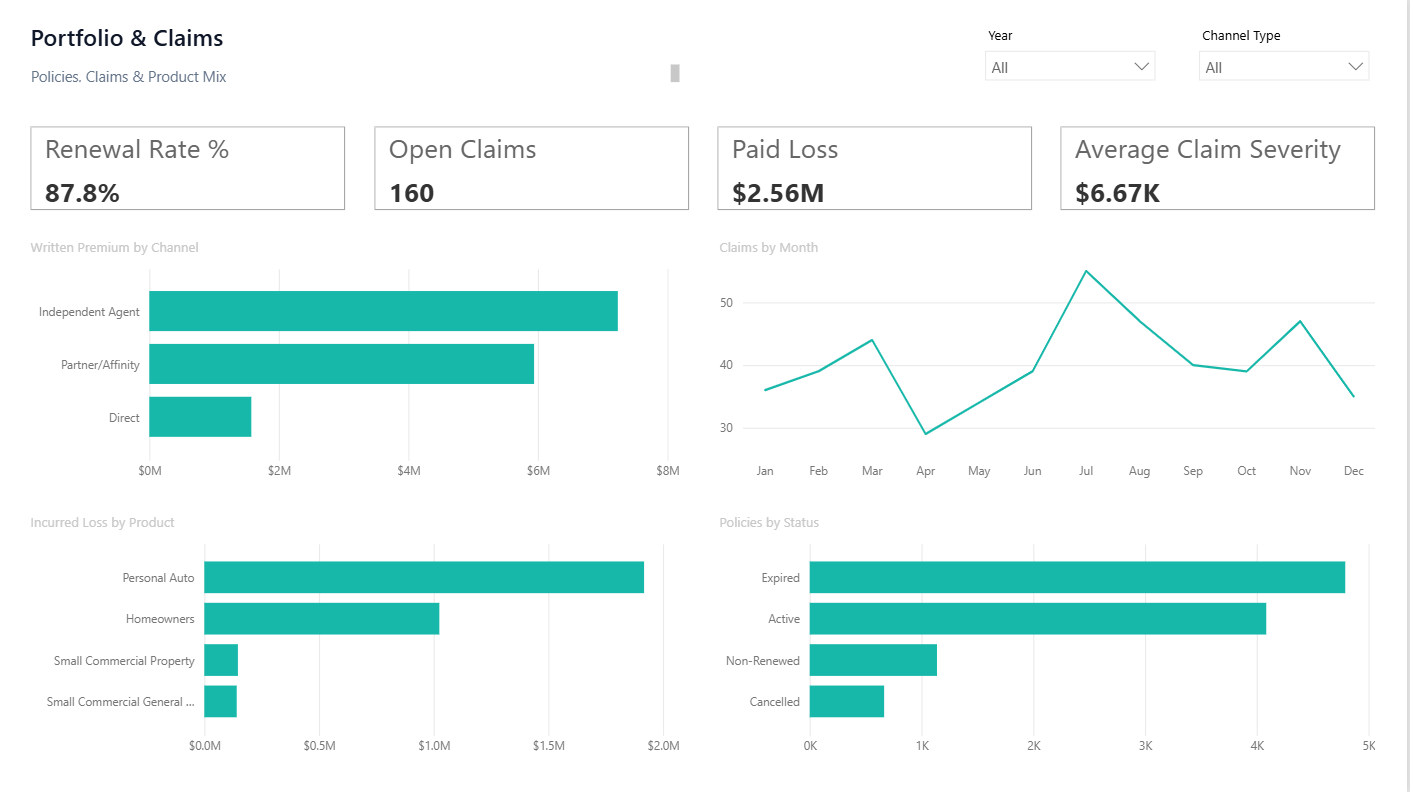Click the '$8M' premium axis tick
The height and width of the screenshot is (792, 1410).
coord(668,471)
